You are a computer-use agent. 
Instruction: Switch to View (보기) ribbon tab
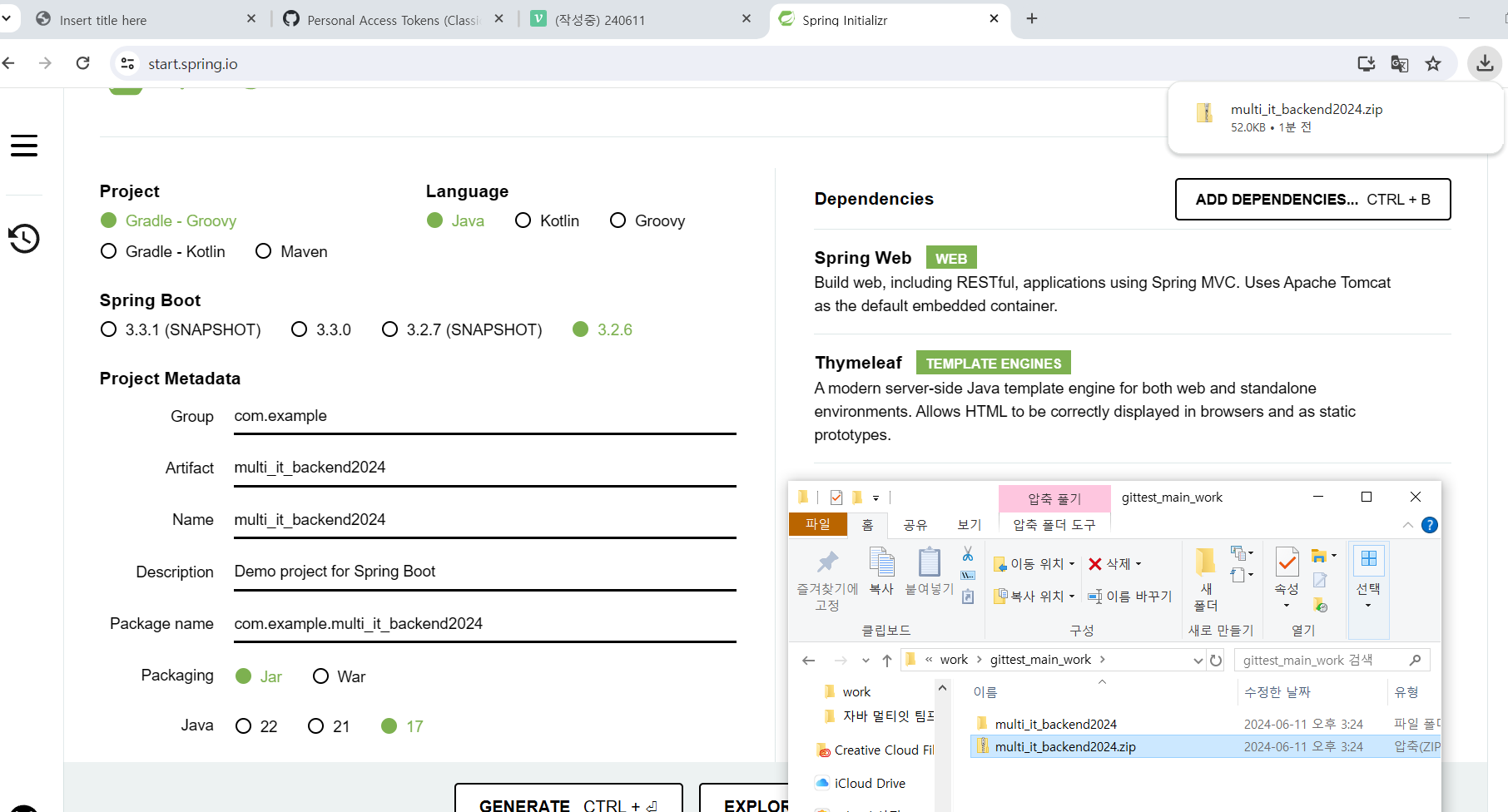tap(969, 525)
